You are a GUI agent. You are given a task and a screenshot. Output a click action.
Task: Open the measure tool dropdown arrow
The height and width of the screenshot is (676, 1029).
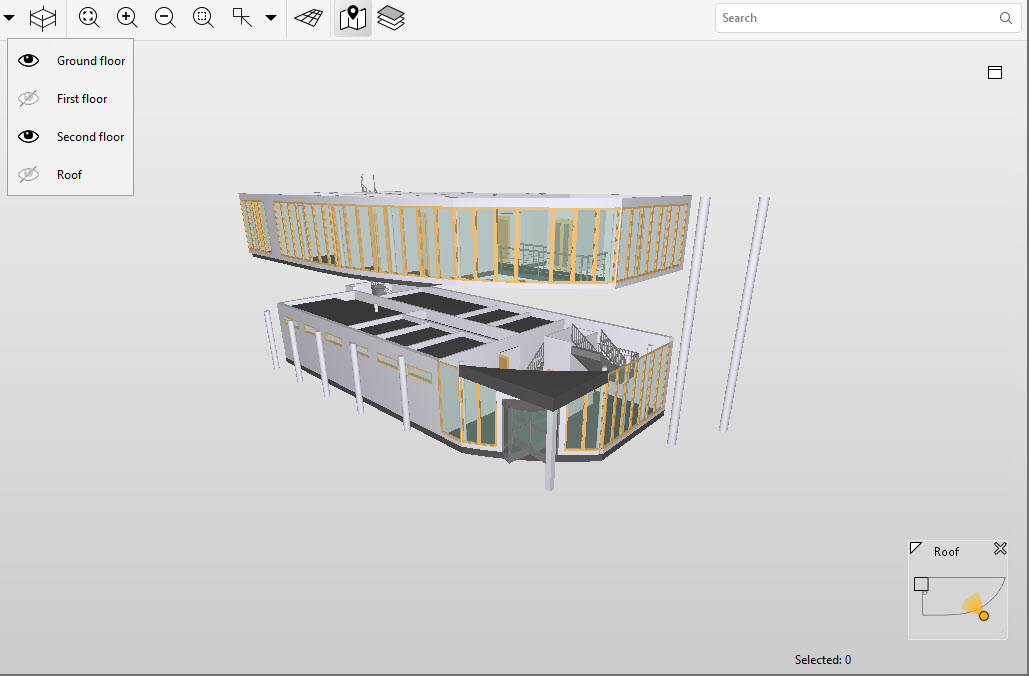coord(271,18)
